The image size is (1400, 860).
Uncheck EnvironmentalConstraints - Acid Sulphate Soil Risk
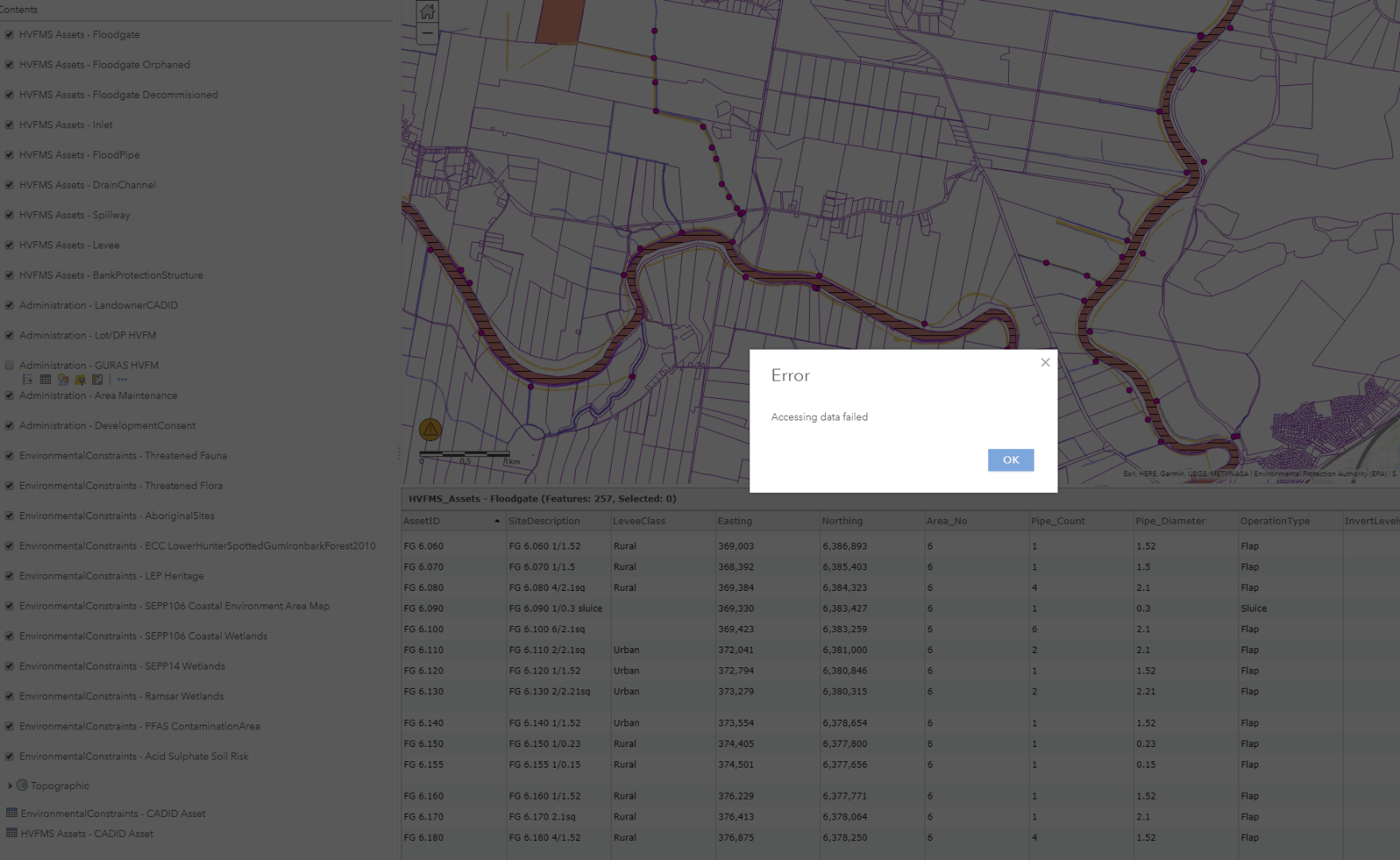(x=10, y=756)
